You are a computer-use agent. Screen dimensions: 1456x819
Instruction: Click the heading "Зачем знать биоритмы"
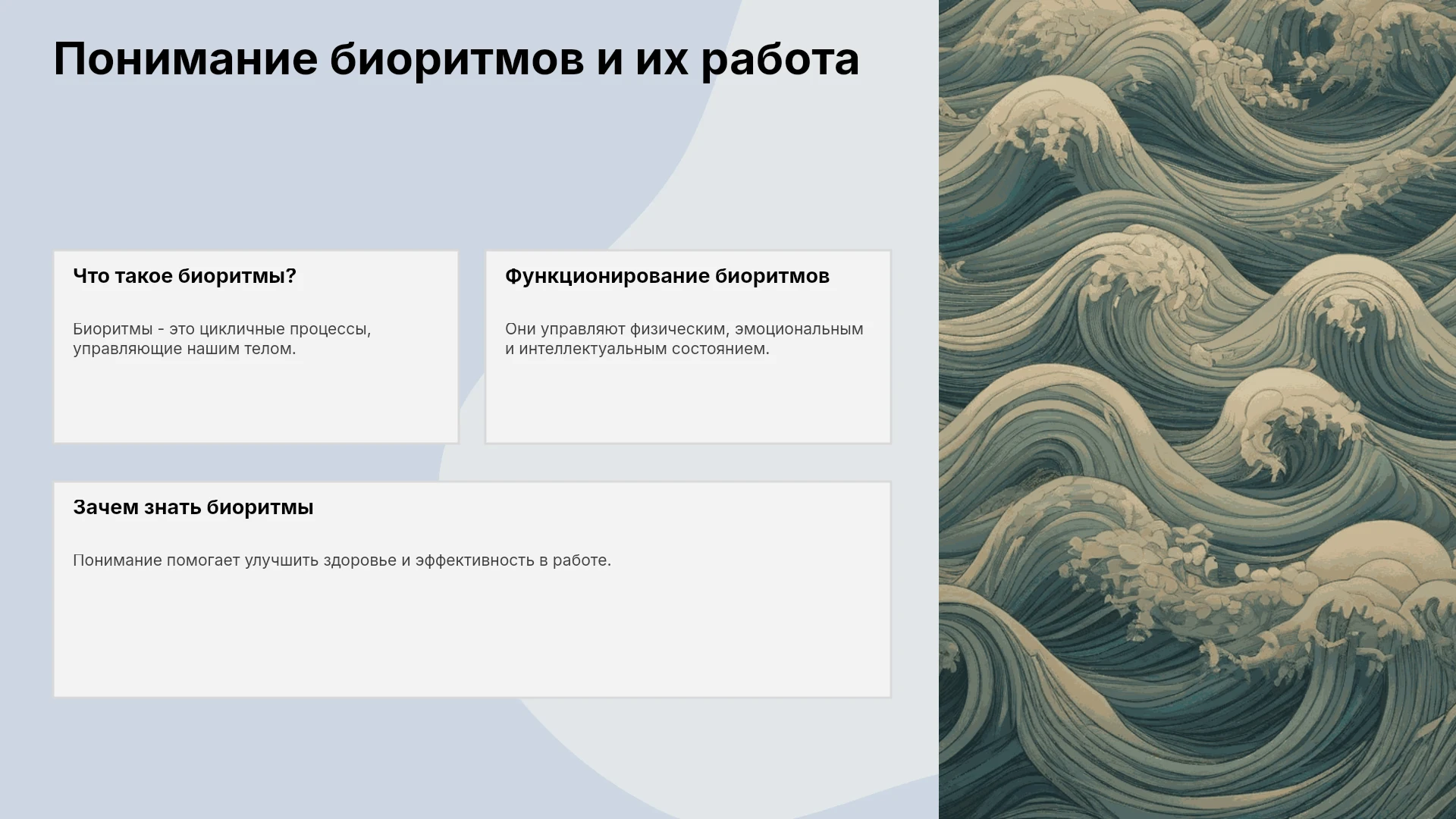[193, 507]
